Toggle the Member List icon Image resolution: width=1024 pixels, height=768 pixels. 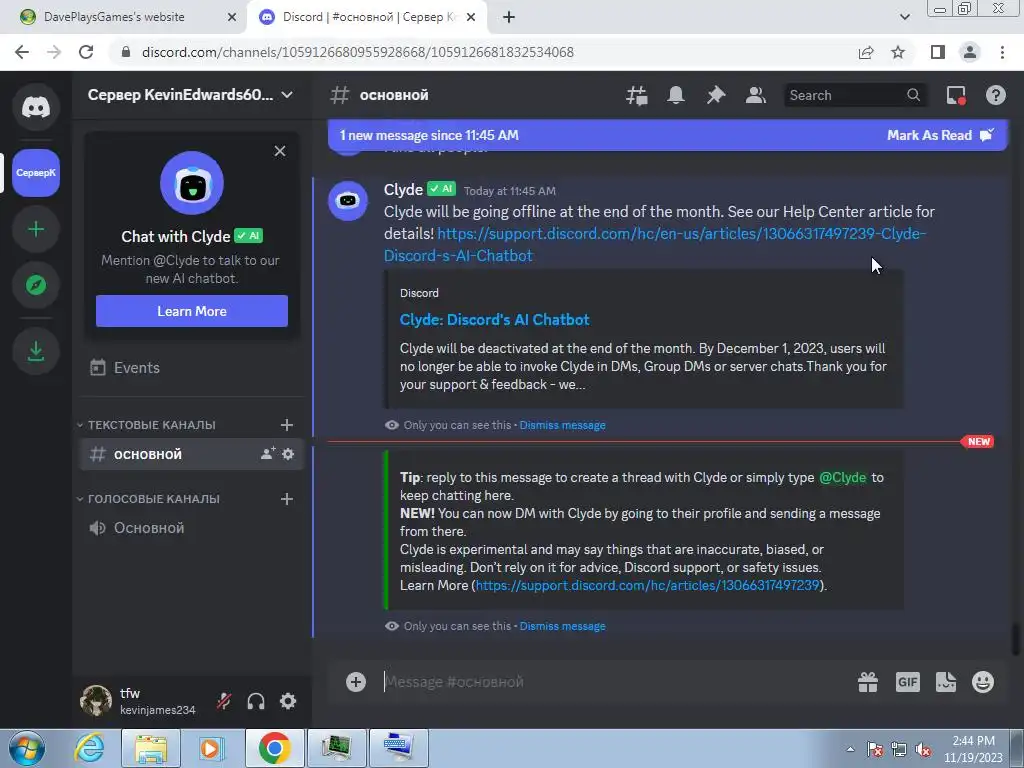point(756,95)
